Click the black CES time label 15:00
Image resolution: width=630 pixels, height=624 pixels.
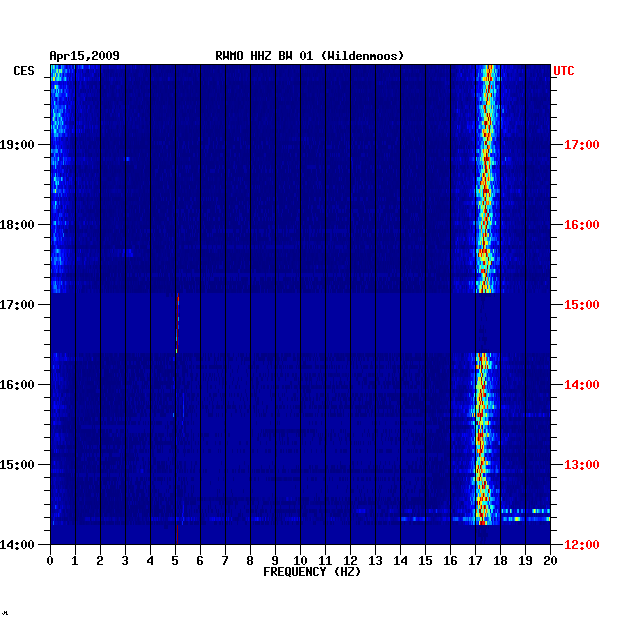click(17, 465)
